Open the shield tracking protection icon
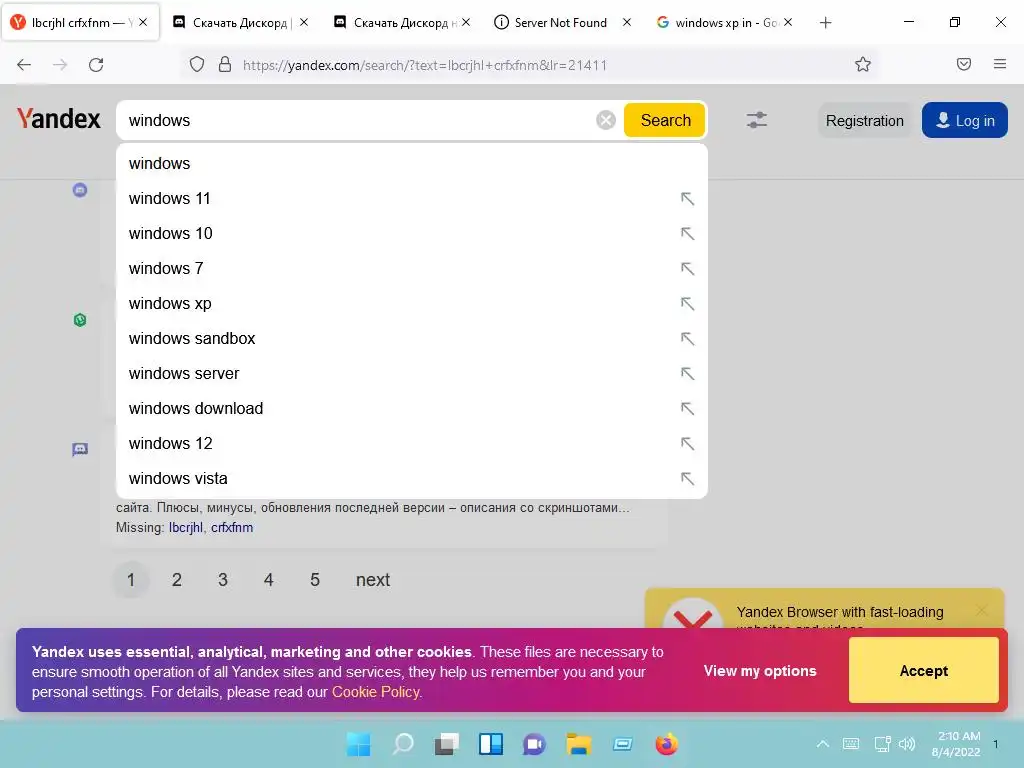The height and width of the screenshot is (768, 1024). (197, 65)
